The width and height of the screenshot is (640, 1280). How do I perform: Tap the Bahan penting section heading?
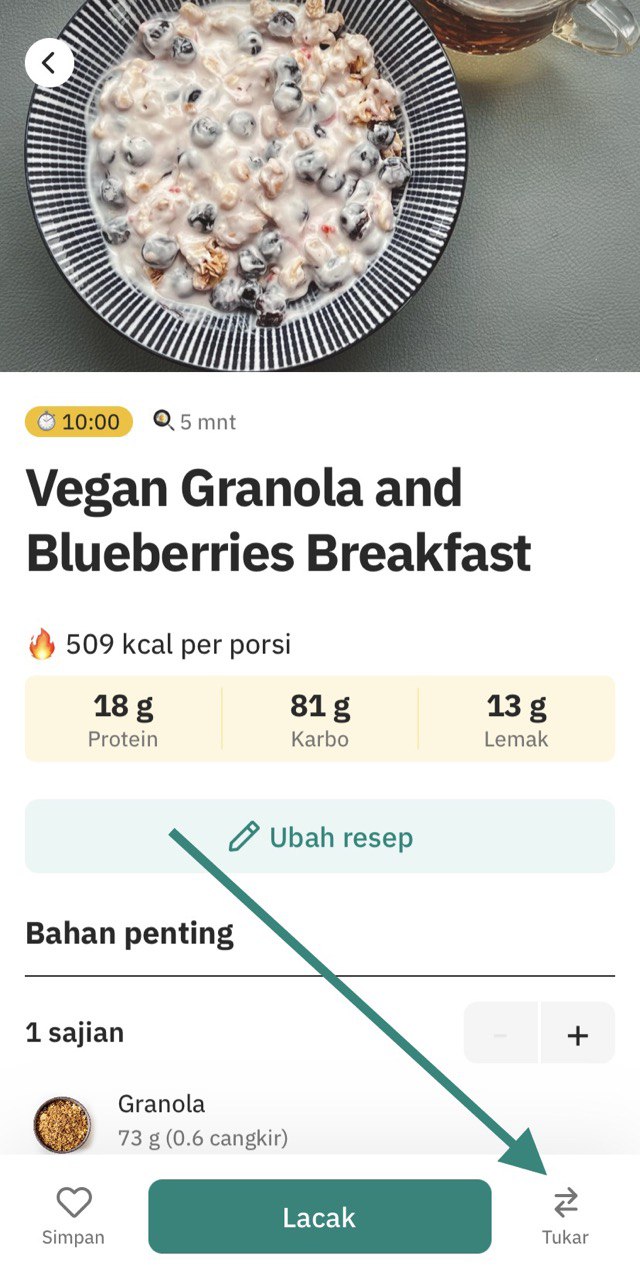pyautogui.click(x=129, y=933)
